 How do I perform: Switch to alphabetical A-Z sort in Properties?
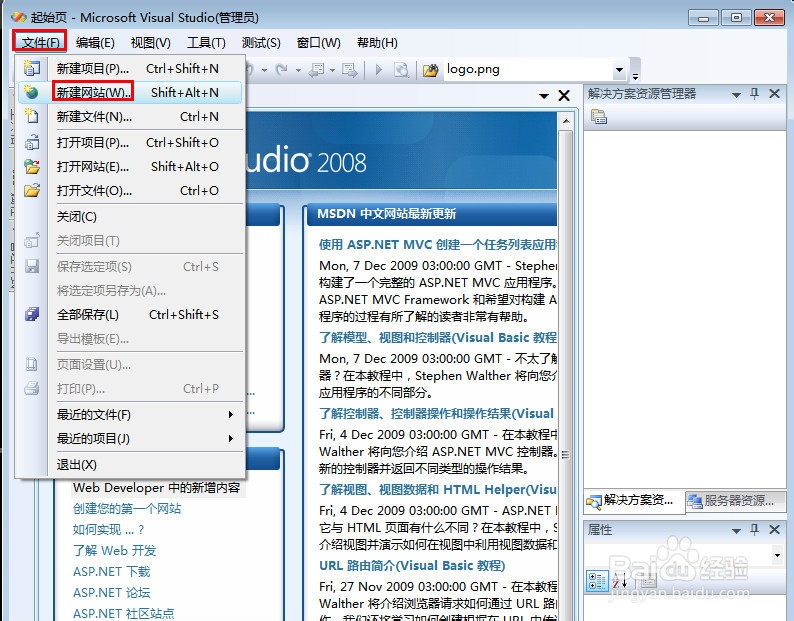click(619, 581)
